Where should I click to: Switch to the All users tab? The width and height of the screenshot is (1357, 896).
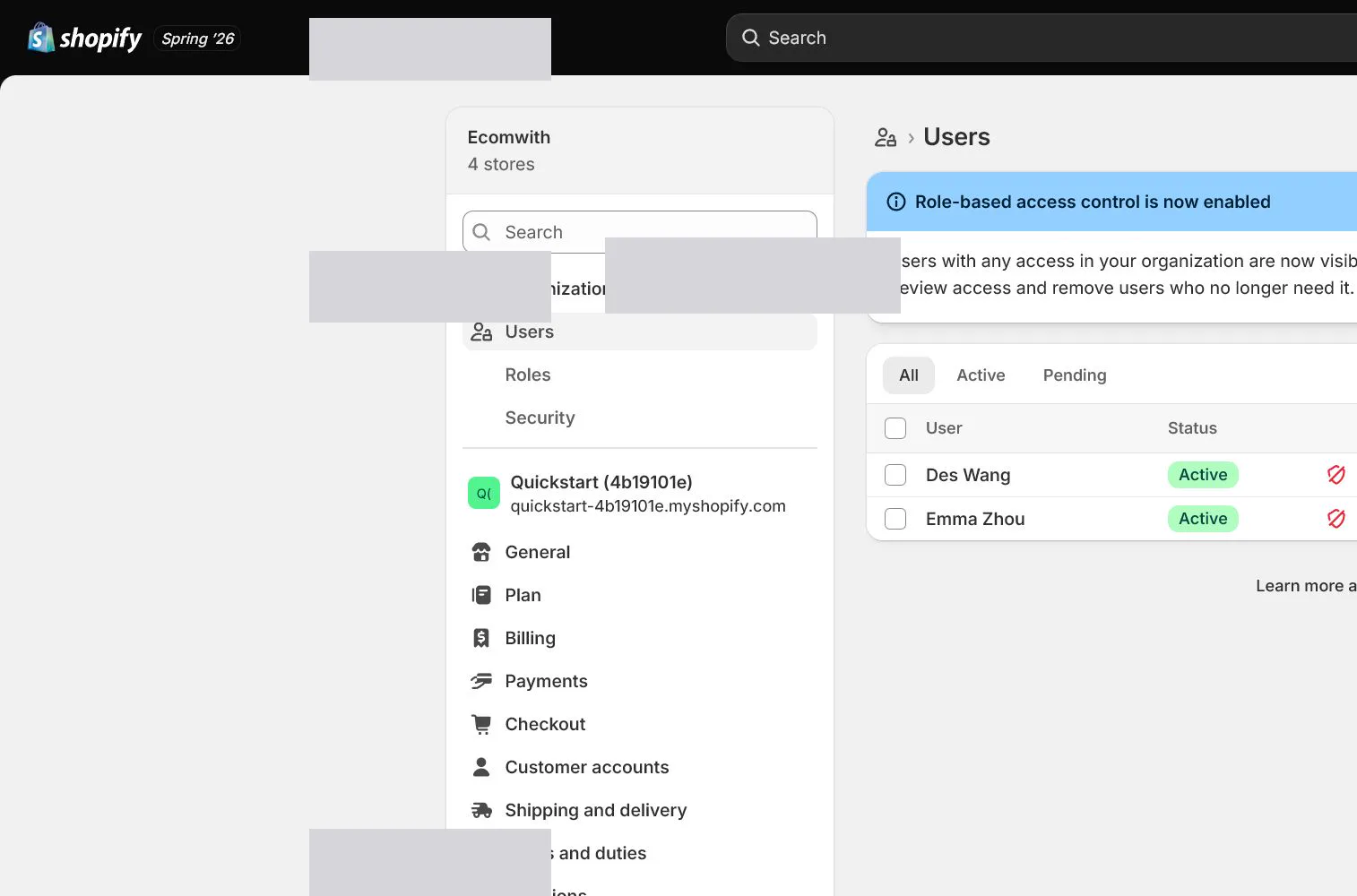pos(909,375)
